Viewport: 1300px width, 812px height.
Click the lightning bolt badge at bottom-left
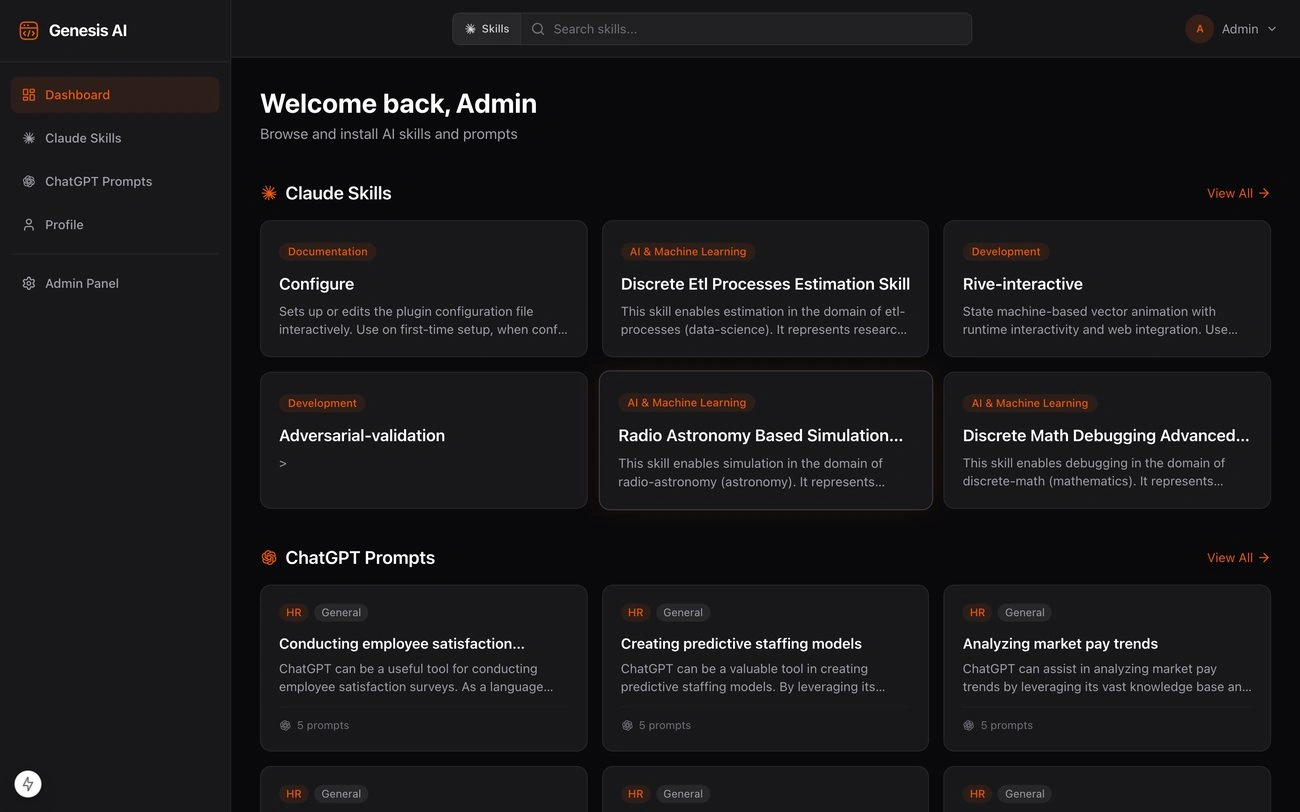point(28,784)
